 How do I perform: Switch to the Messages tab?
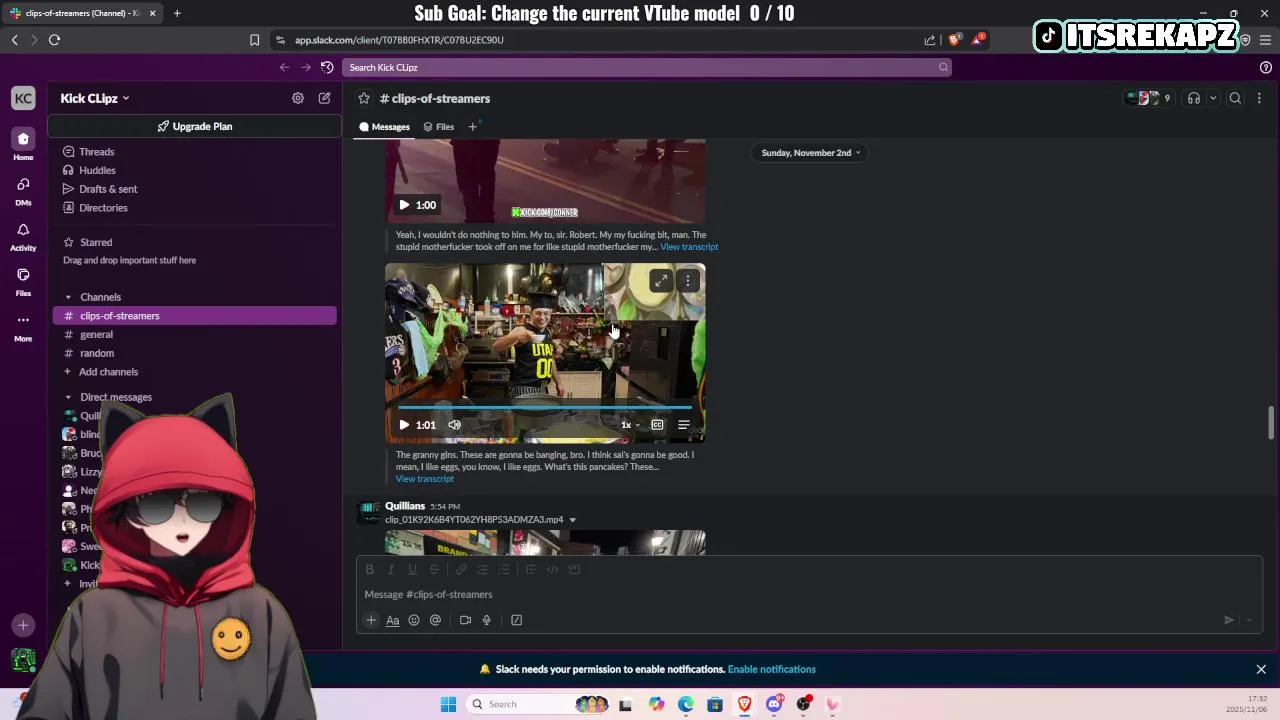pos(384,127)
